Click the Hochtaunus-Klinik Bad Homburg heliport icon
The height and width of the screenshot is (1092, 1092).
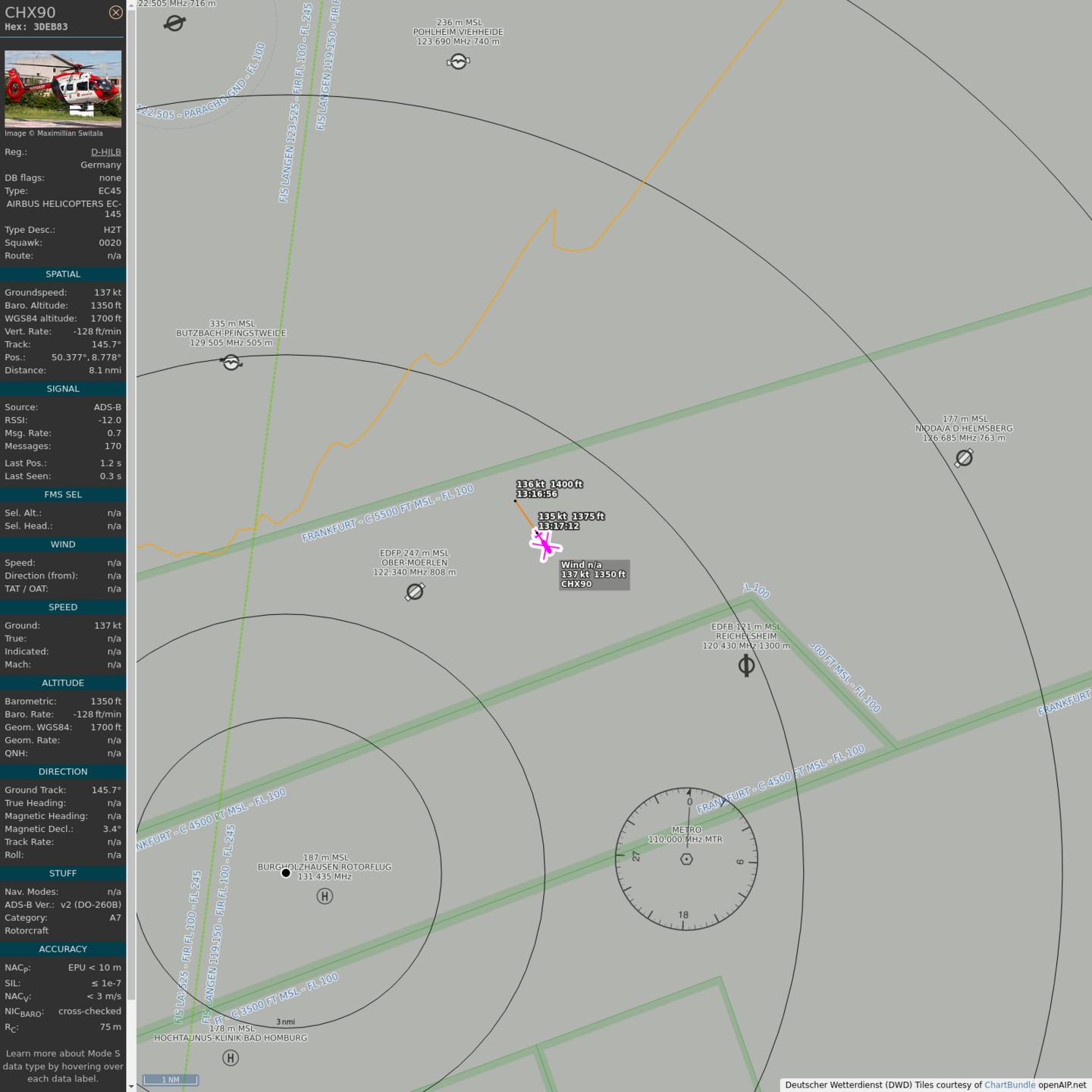point(231,1058)
